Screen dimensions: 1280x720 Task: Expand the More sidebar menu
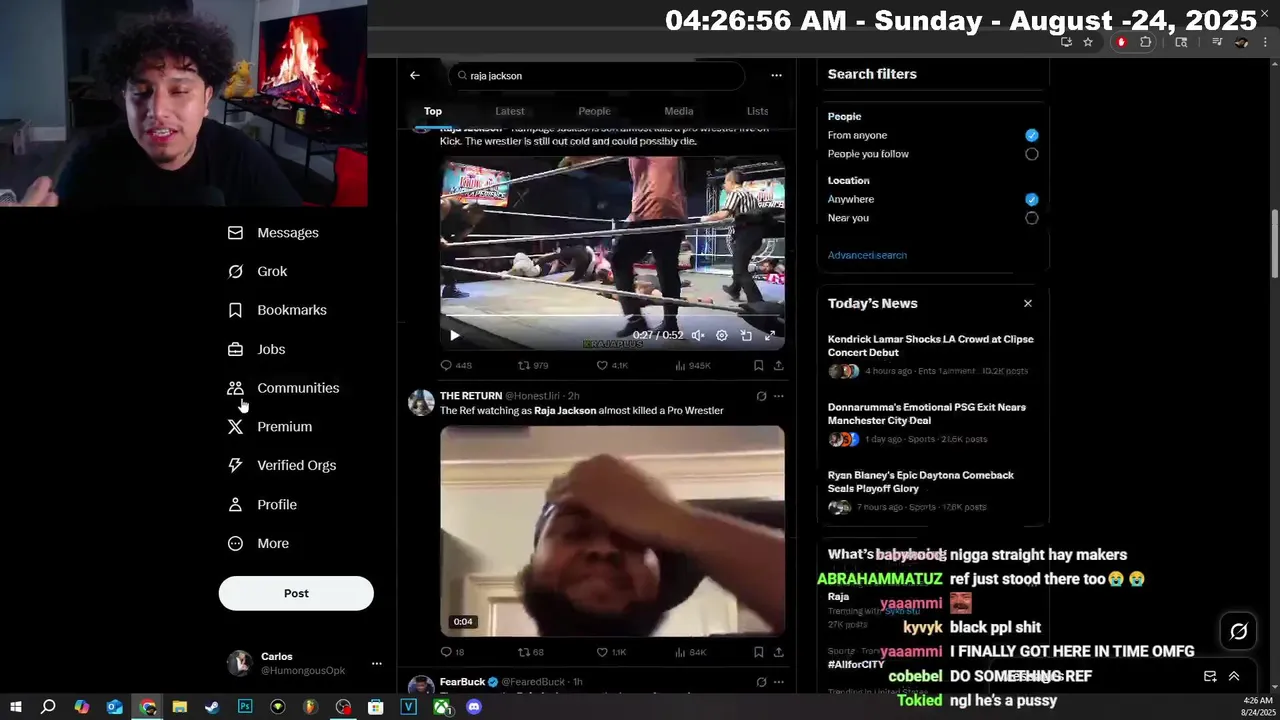(258, 544)
